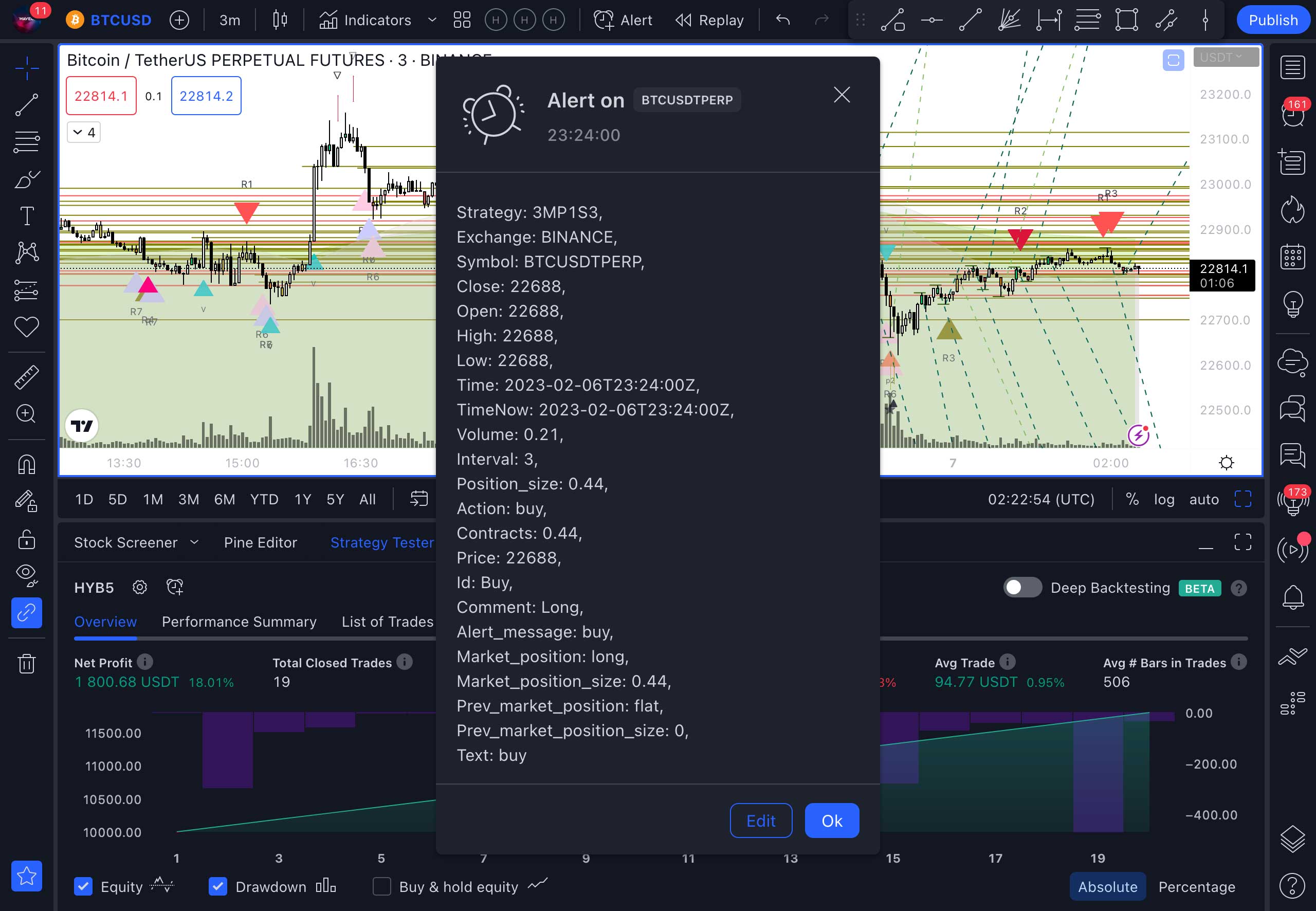Select the Absolute display mode
The width and height of the screenshot is (1316, 911).
coord(1107,886)
